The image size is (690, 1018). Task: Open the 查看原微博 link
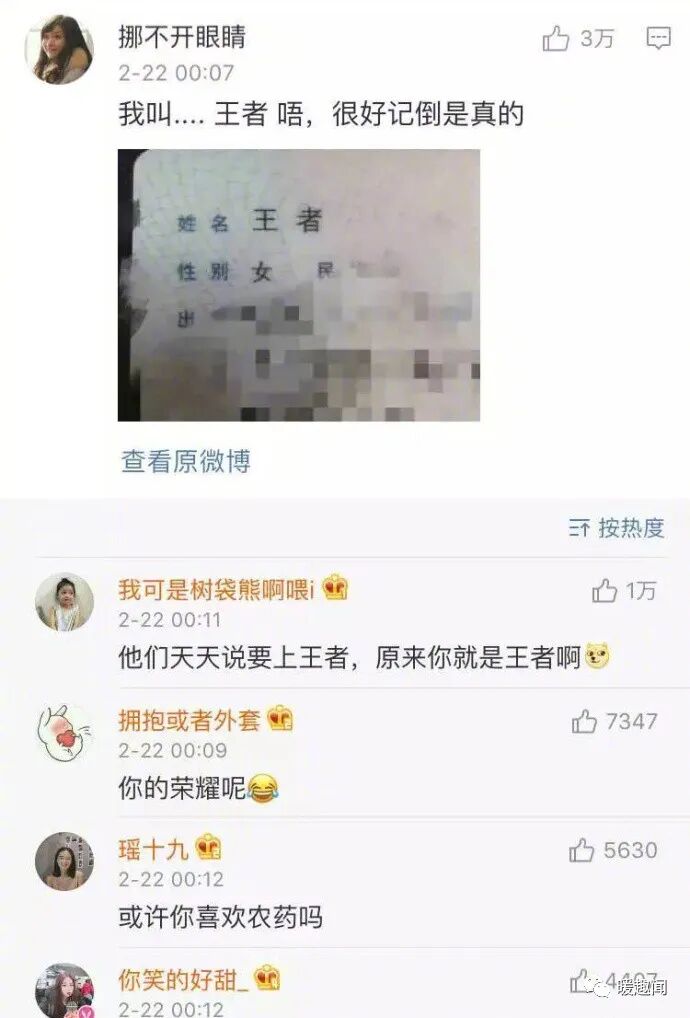pos(186,461)
